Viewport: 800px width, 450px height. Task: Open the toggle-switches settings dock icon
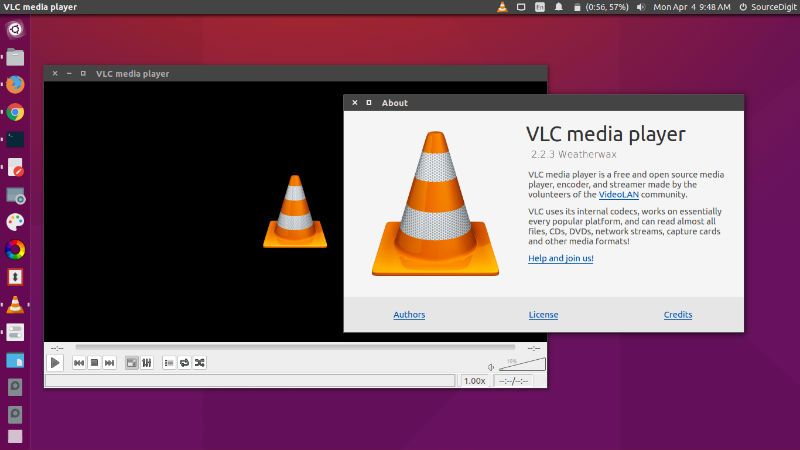15,333
